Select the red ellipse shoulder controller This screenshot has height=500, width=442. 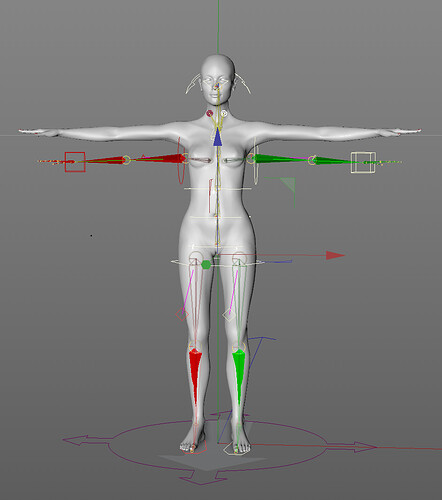click(180, 160)
